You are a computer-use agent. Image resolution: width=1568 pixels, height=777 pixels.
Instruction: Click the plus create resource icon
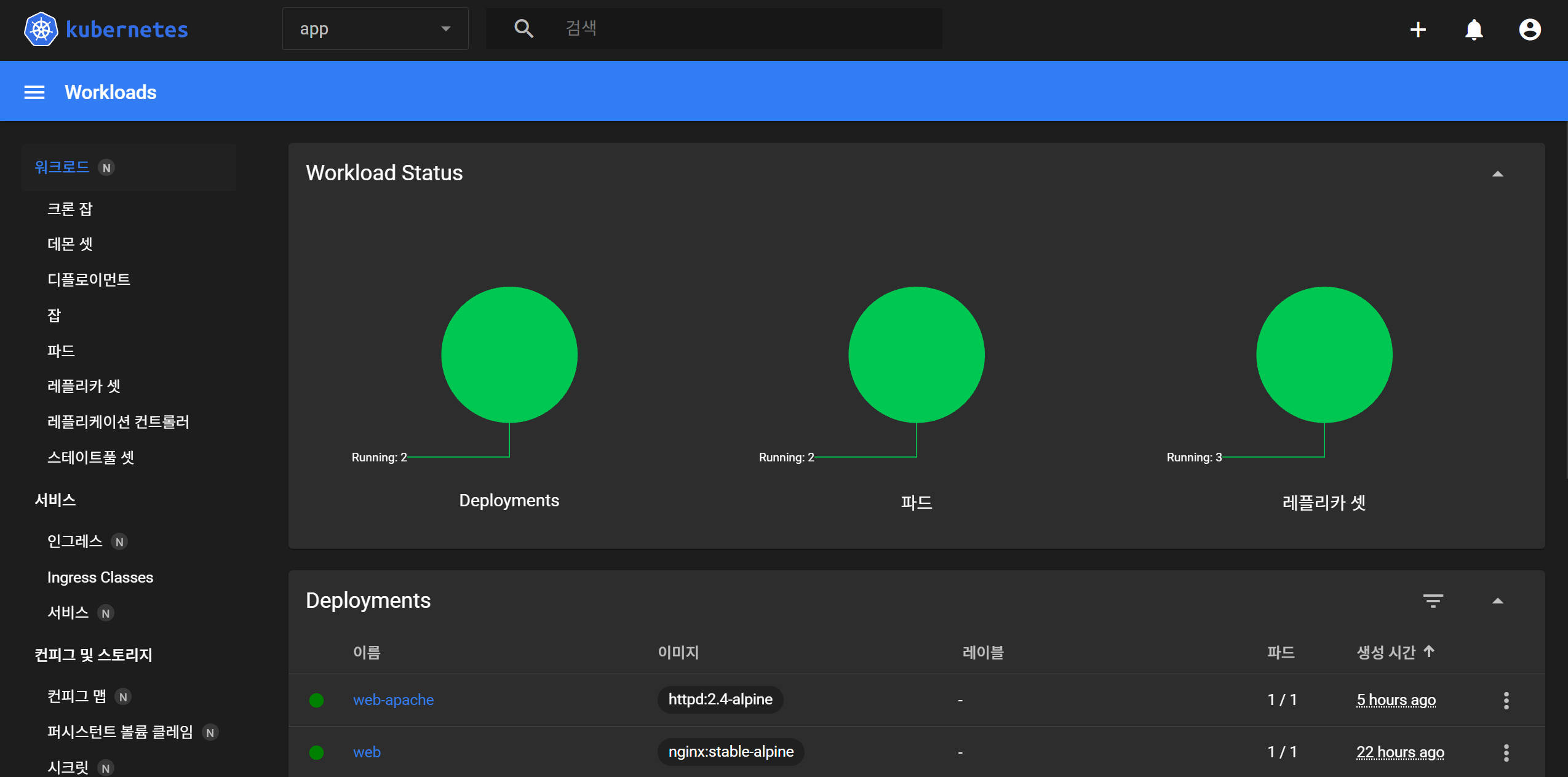pyautogui.click(x=1418, y=30)
